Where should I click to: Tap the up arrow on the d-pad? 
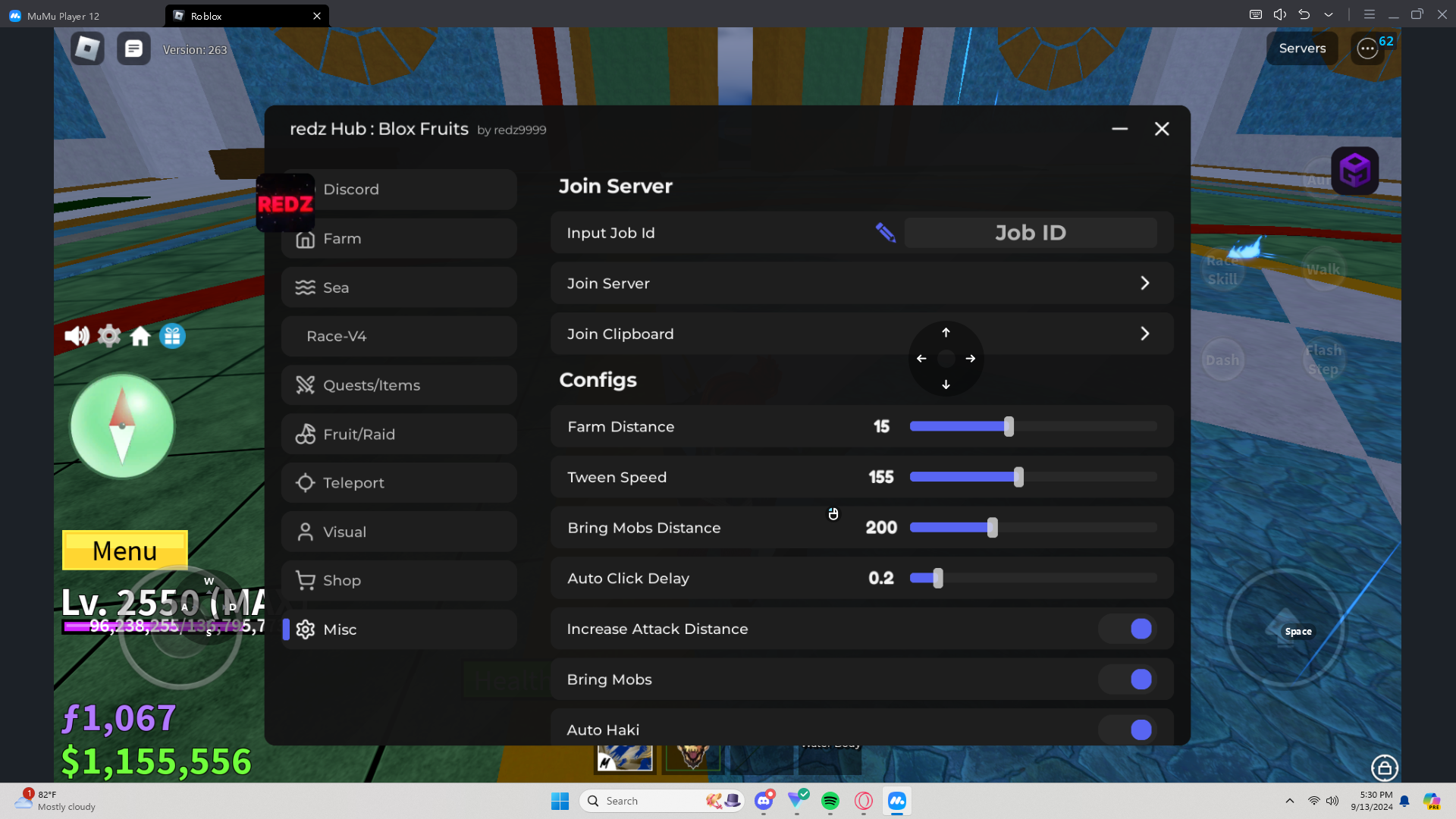(x=946, y=332)
